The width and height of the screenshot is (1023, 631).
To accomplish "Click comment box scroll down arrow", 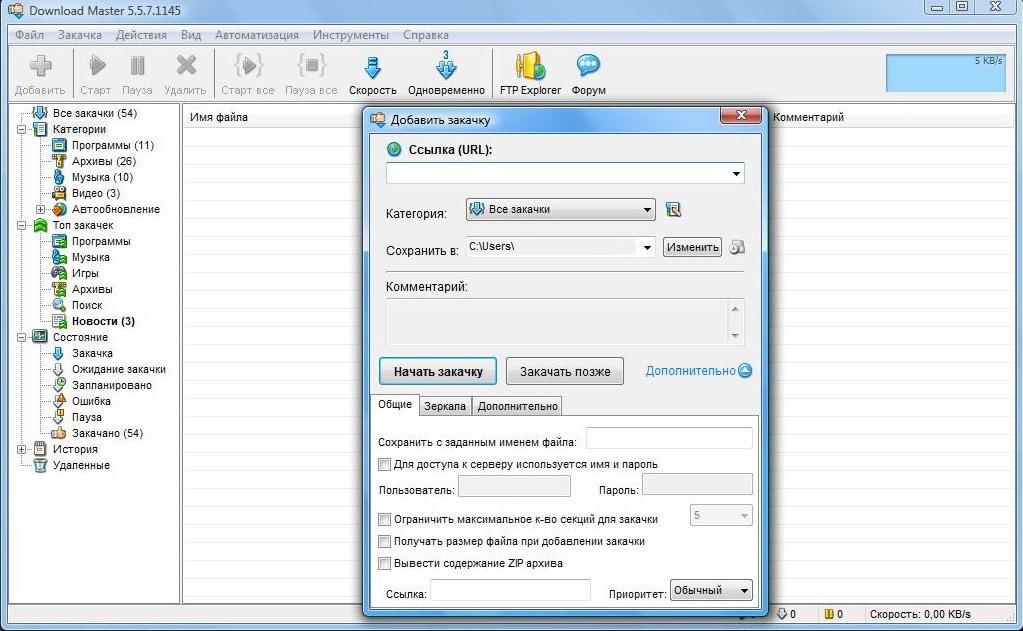I will click(735, 335).
